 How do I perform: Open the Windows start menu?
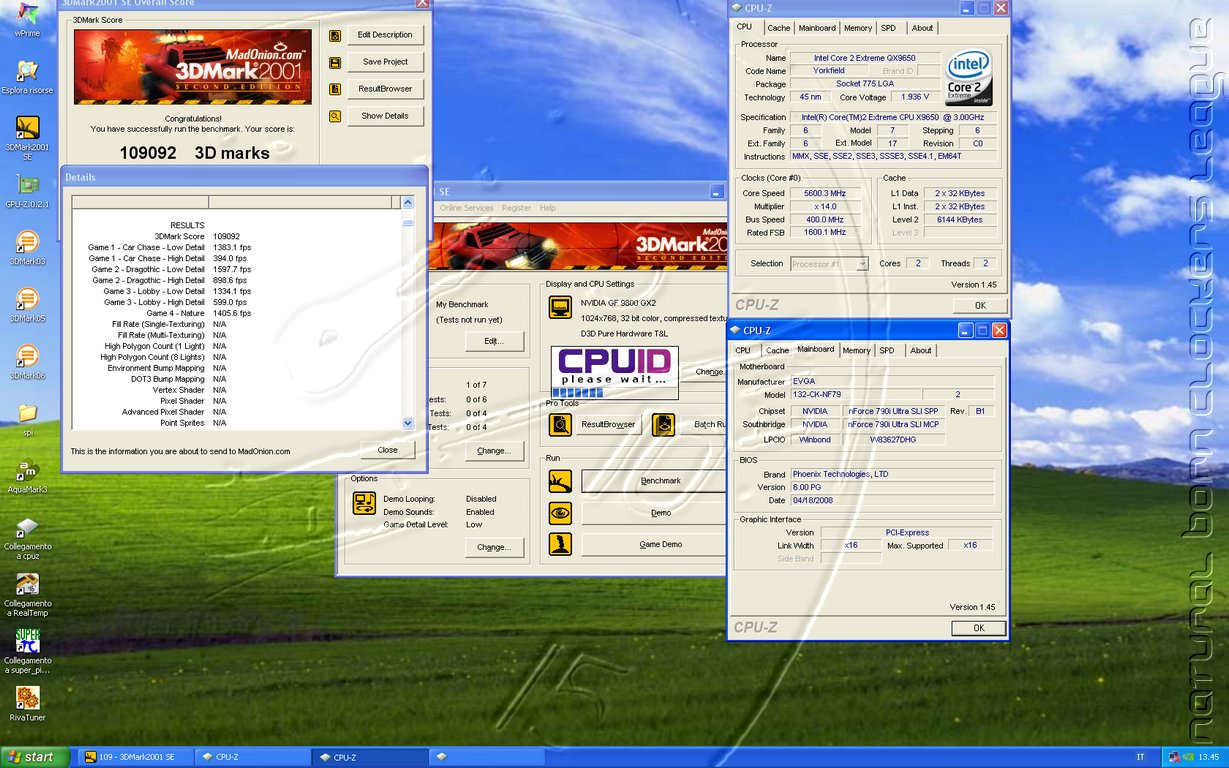coord(35,757)
